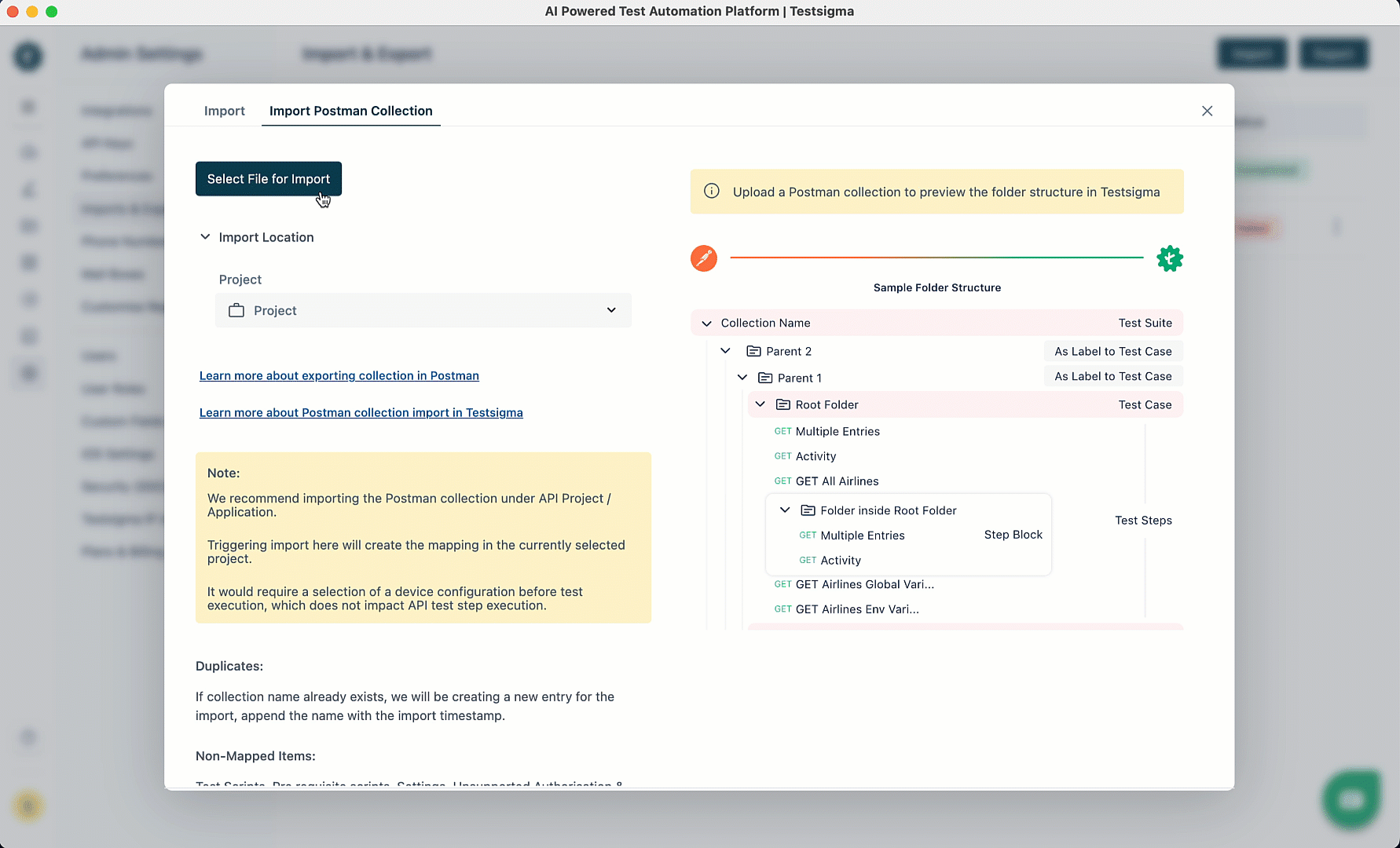The image size is (1400, 848).
Task: Open the Postman collection import in Testsigma link
Action: pos(361,412)
